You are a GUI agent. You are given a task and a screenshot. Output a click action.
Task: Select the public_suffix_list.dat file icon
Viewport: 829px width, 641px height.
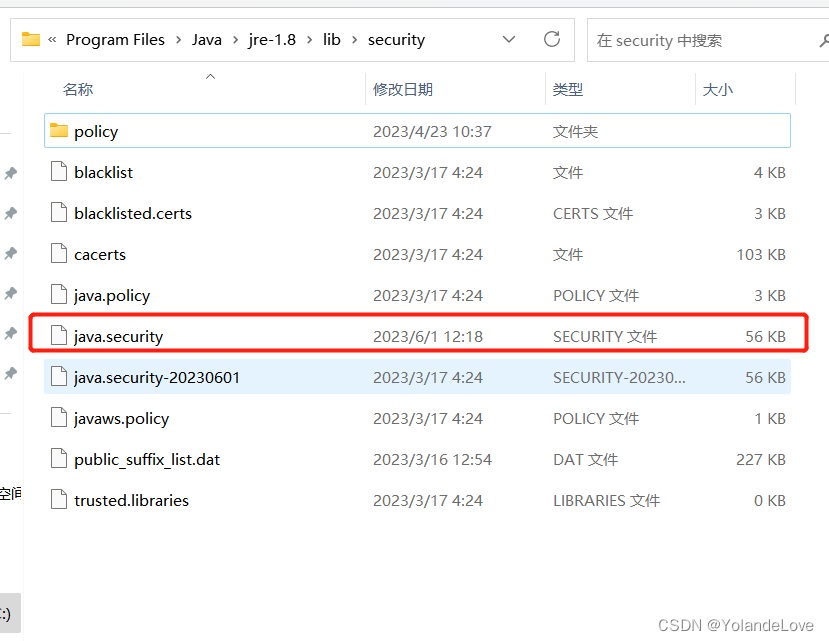(x=59, y=459)
